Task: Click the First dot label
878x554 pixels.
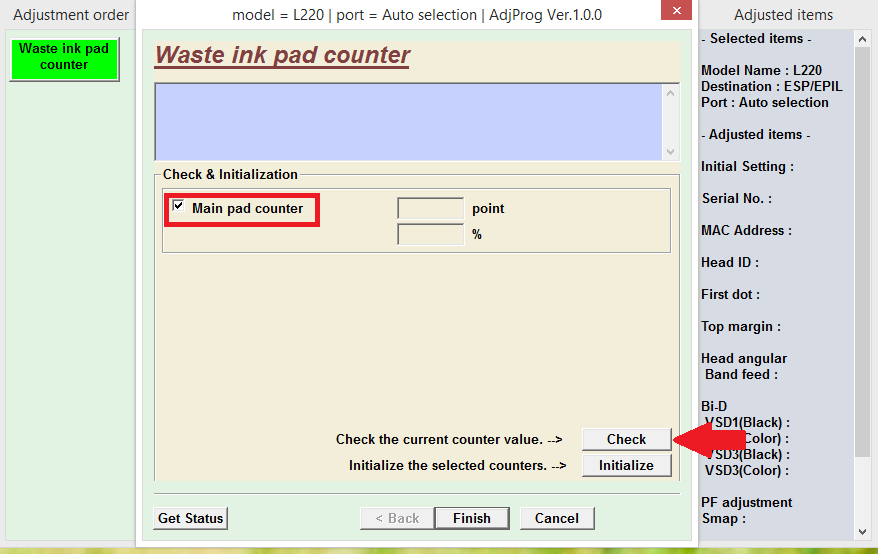Action: pyautogui.click(x=730, y=294)
